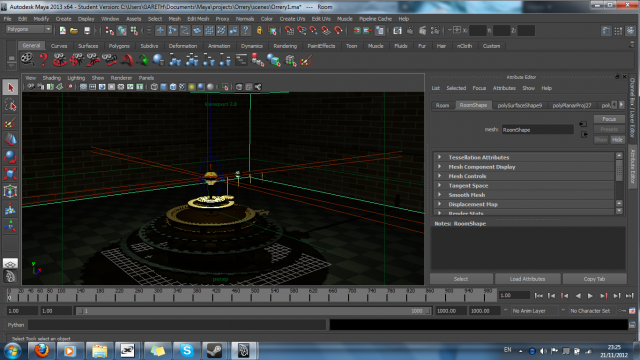The height and width of the screenshot is (360, 640).
Task: Switch to the Dynamics shelf tab
Action: click(251, 46)
